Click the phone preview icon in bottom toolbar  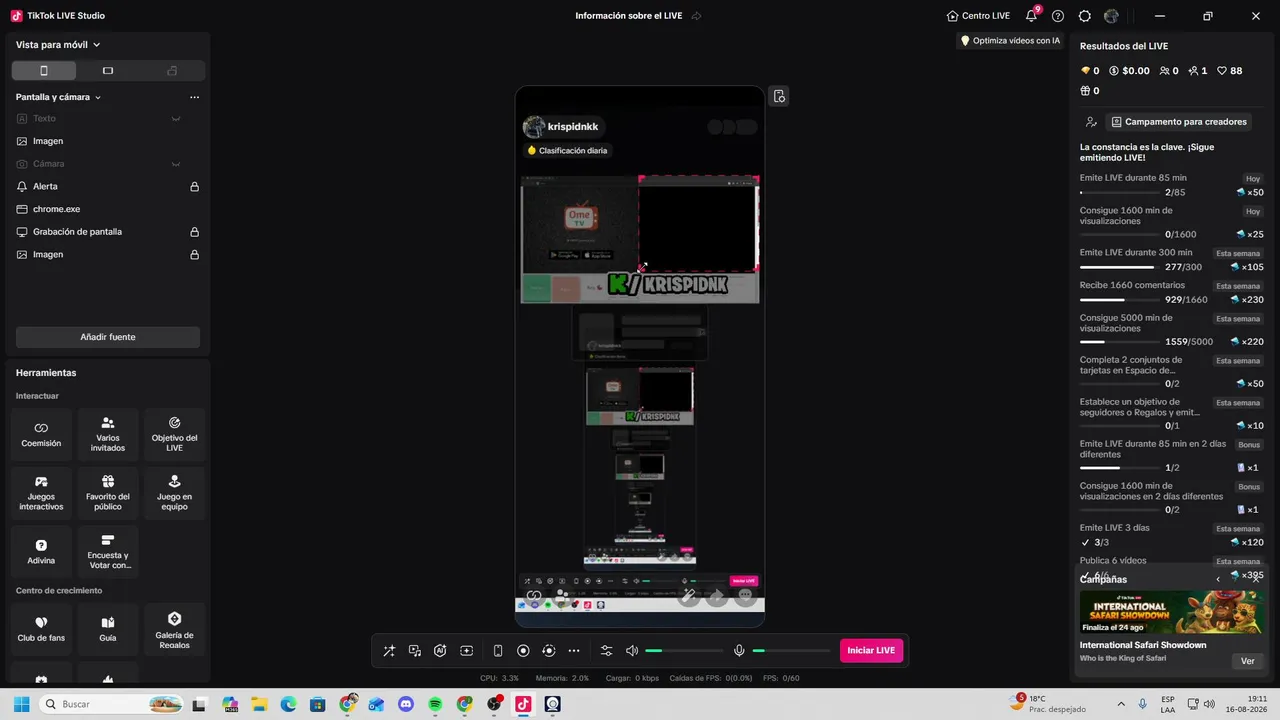point(498,651)
